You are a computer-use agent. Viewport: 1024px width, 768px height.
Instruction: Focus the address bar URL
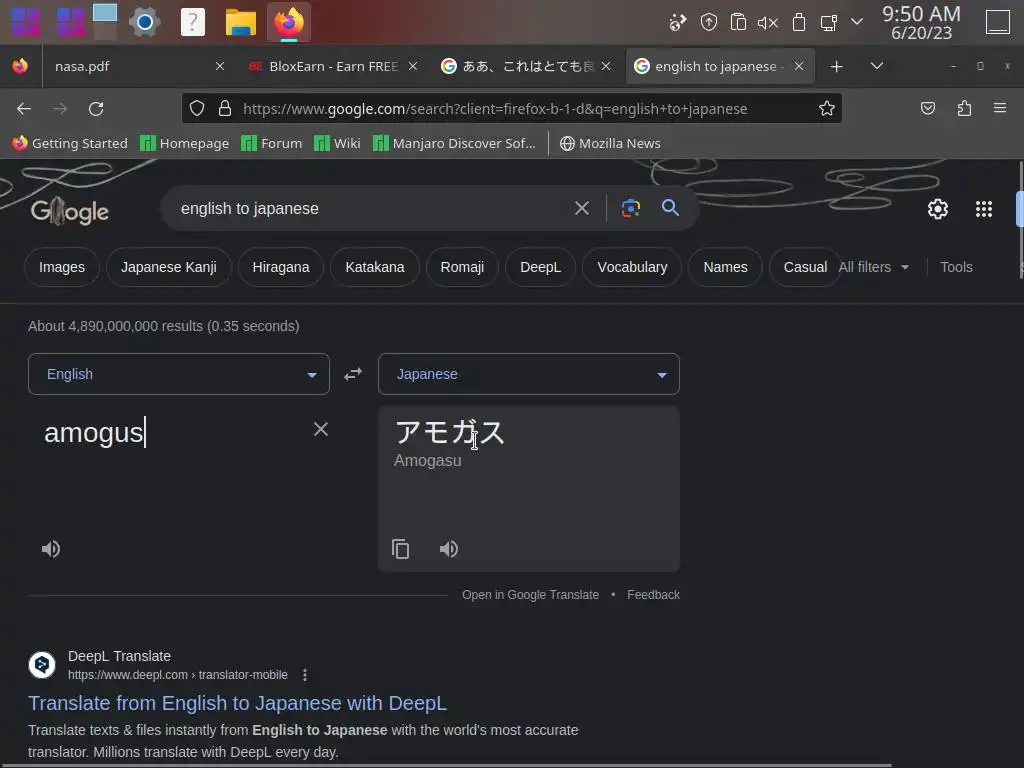pos(495,108)
